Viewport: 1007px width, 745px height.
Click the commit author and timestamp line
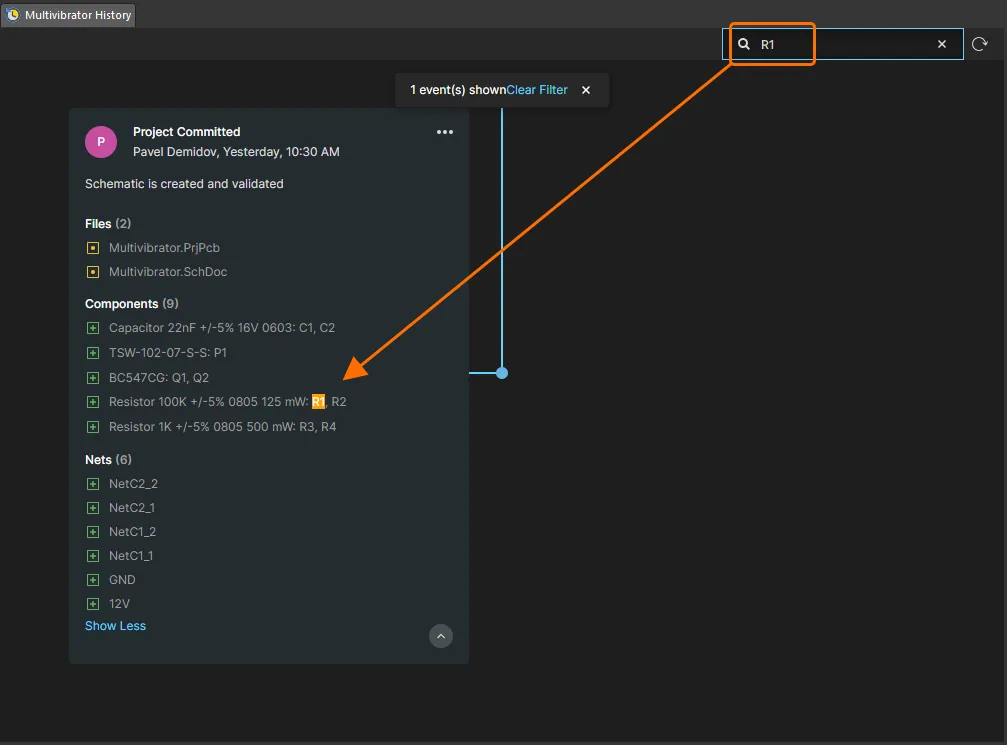pyautogui.click(x=236, y=152)
